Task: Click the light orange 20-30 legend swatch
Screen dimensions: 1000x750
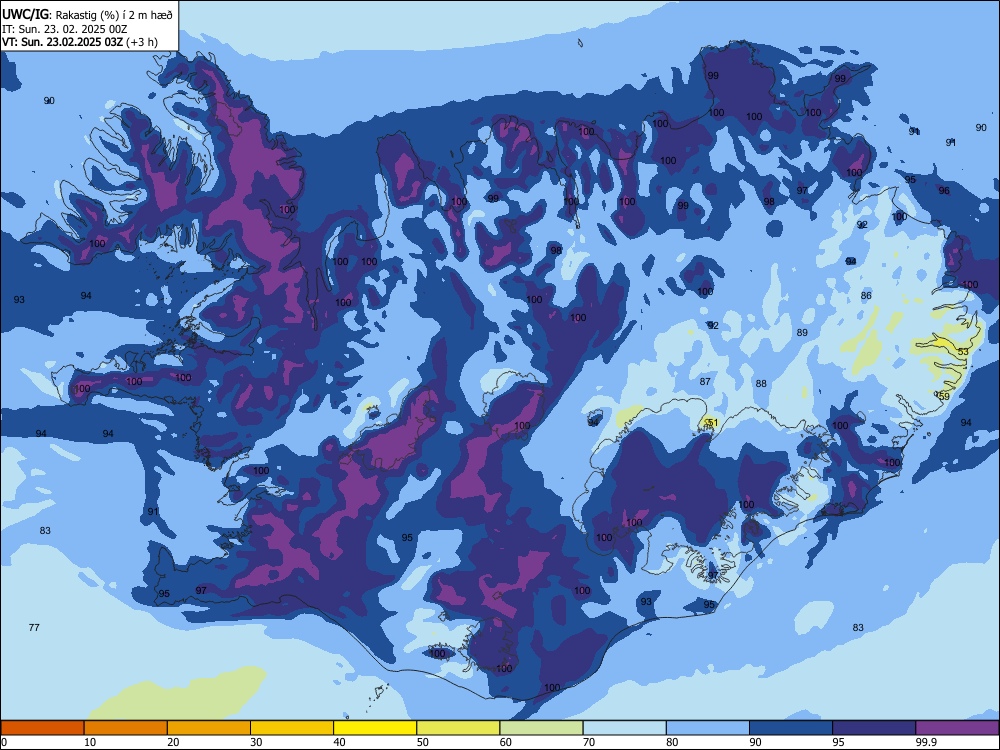Action: 209,728
